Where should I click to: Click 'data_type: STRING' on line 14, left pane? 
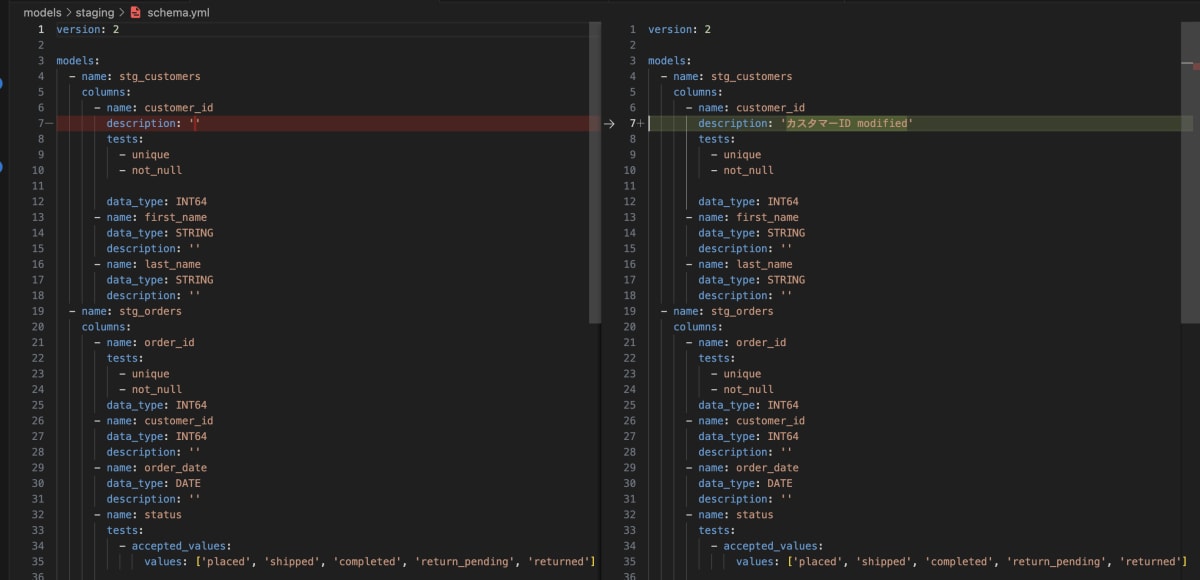[x=160, y=233]
